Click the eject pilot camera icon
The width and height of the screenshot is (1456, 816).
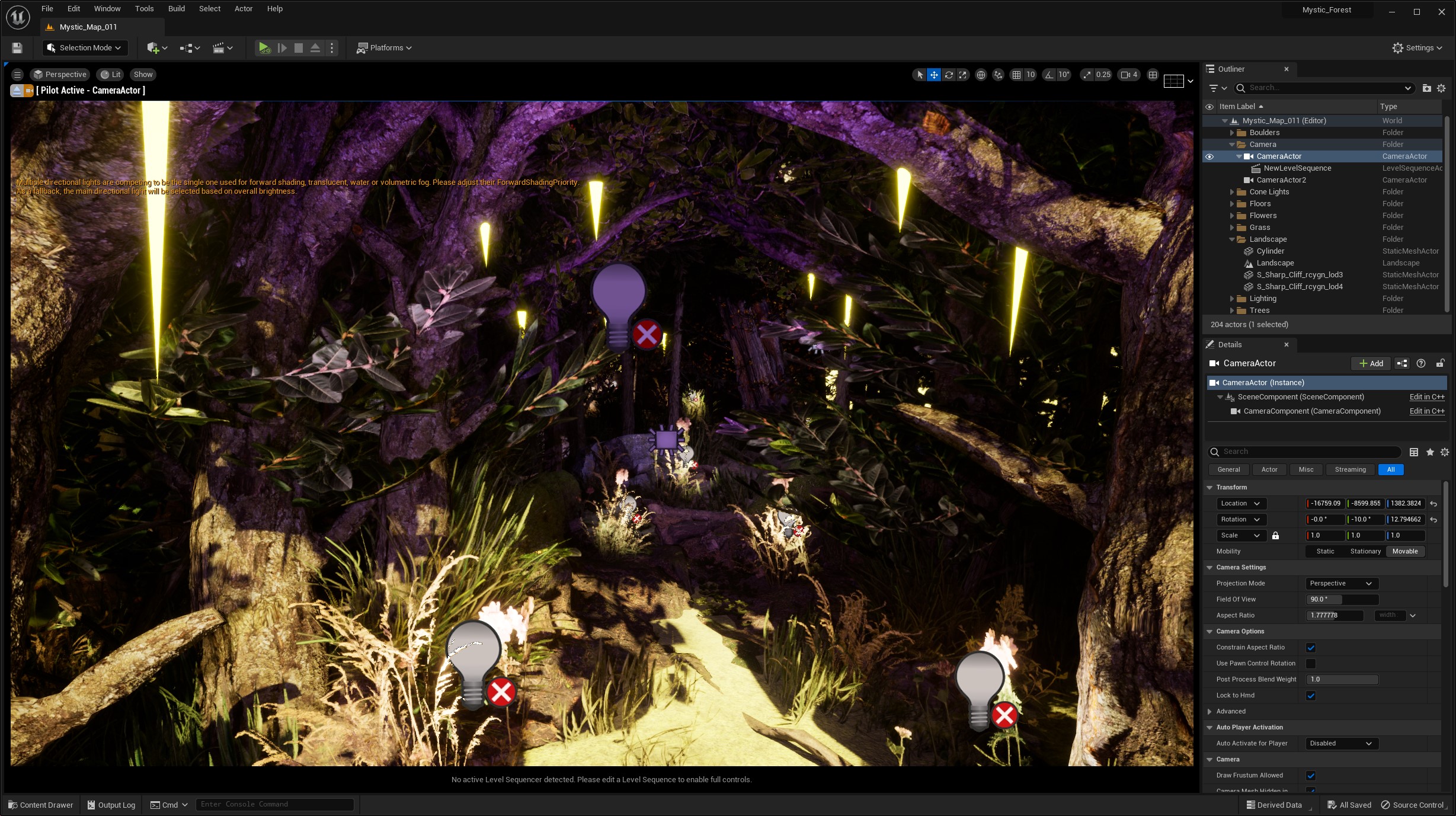click(x=17, y=91)
